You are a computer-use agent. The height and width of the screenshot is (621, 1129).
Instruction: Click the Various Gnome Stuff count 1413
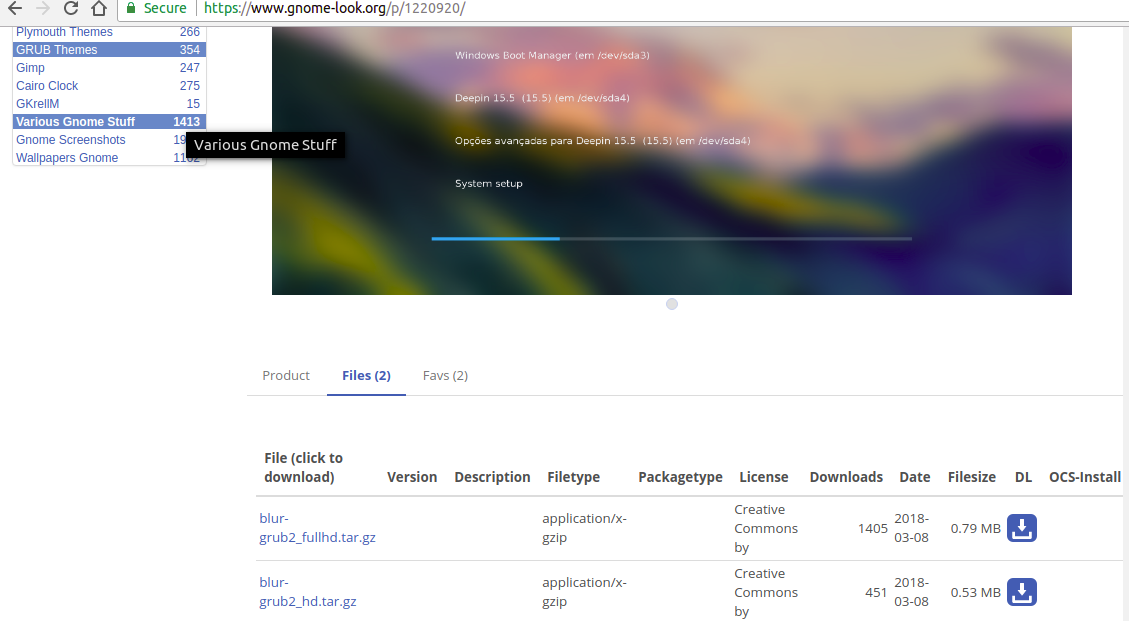pos(186,122)
